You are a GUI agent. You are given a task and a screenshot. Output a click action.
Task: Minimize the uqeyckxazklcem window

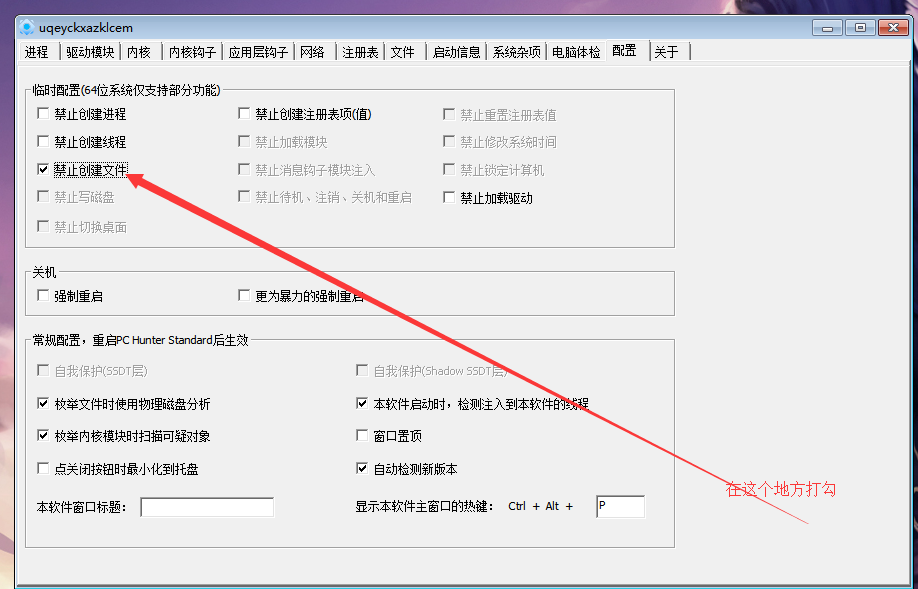(x=828, y=28)
